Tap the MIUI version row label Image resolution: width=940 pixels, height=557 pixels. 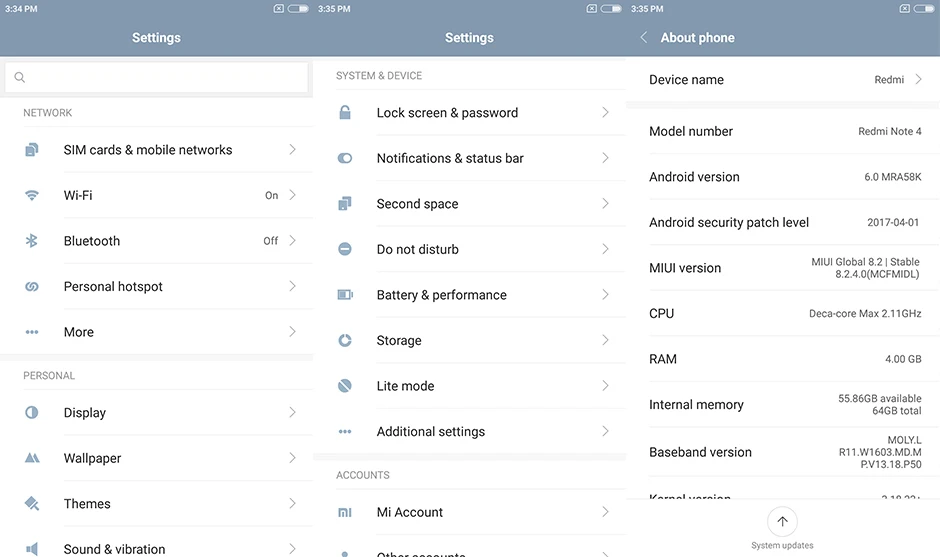coord(685,268)
